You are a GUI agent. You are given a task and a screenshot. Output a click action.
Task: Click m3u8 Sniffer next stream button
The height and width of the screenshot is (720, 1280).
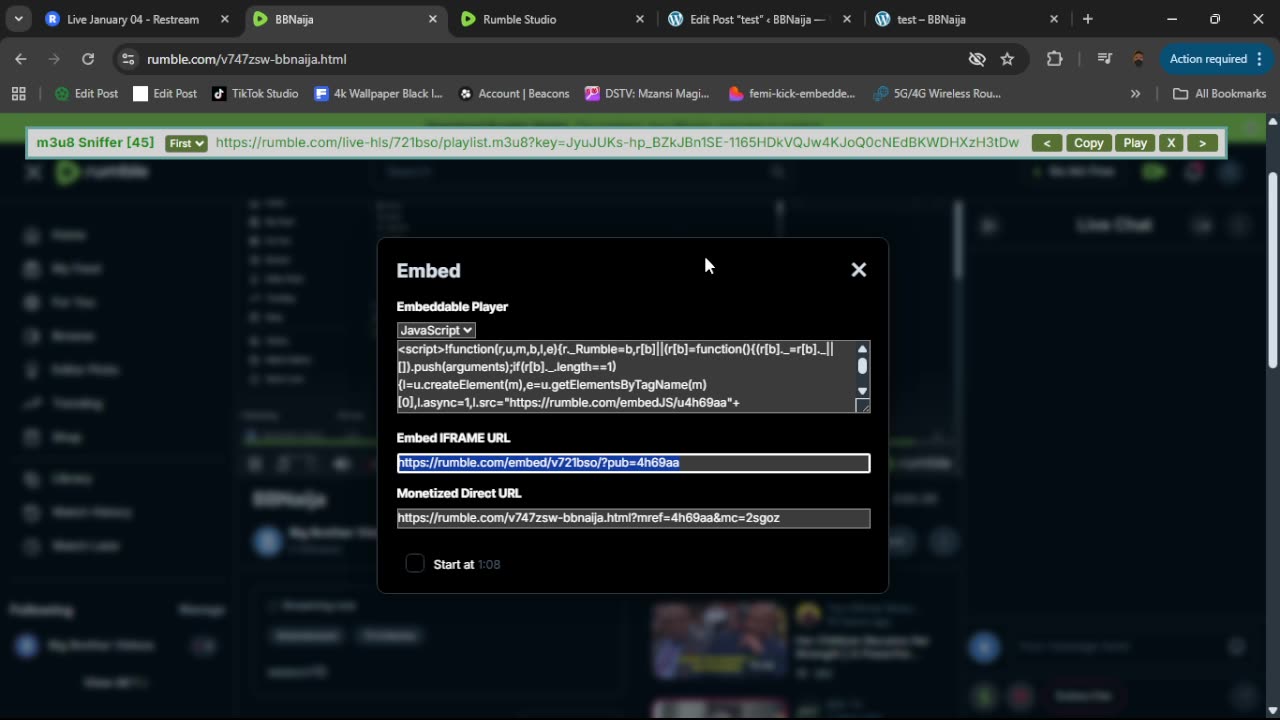[1203, 143]
